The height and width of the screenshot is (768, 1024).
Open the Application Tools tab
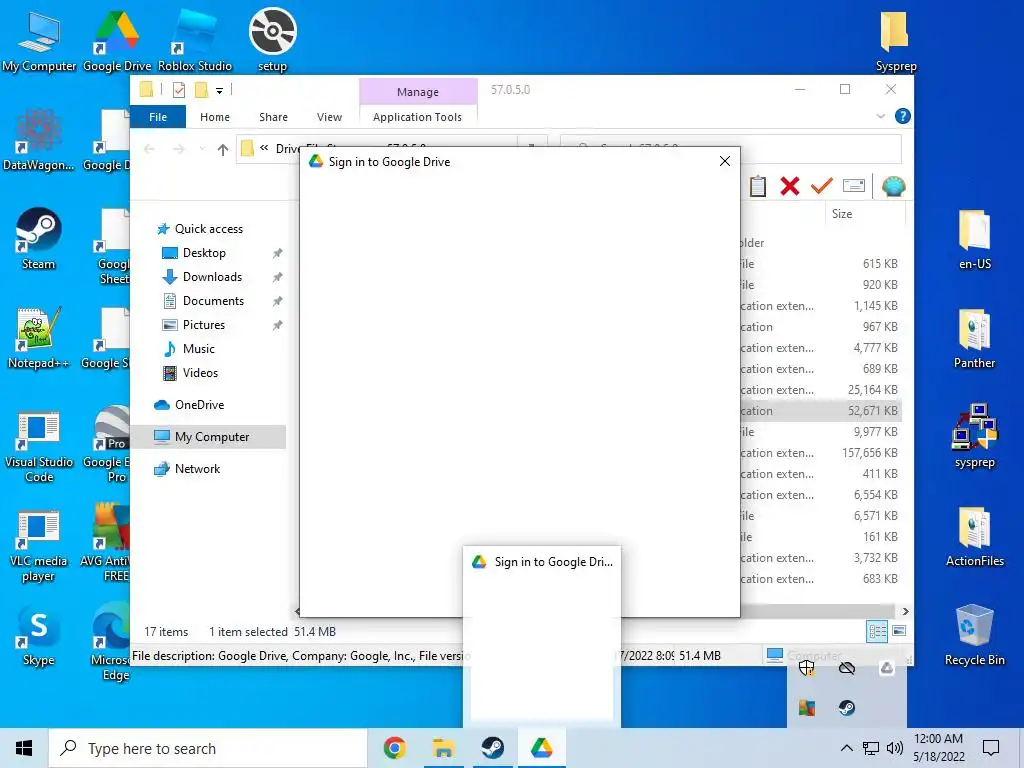click(x=417, y=117)
